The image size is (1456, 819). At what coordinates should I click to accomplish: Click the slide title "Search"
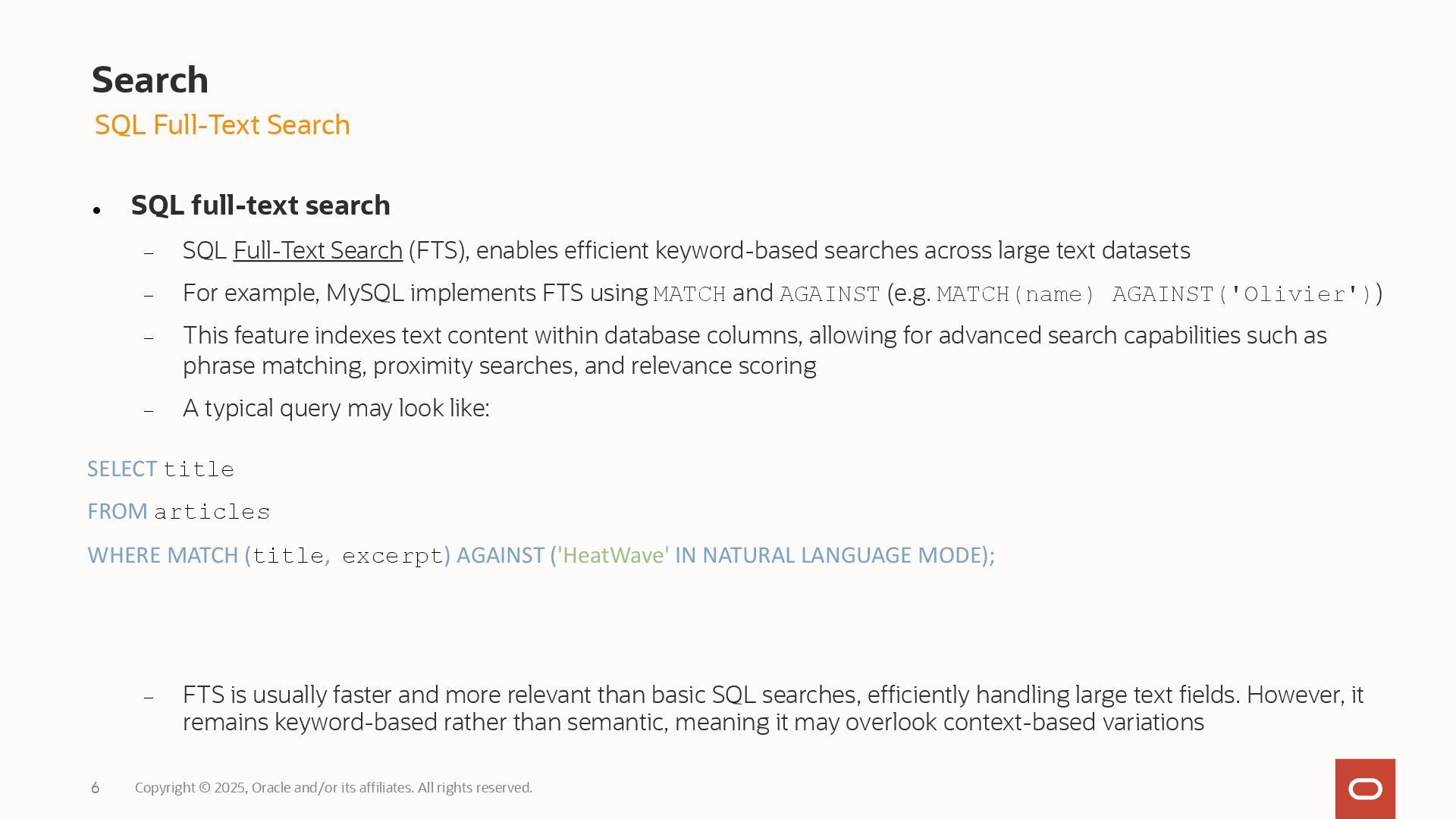(149, 80)
